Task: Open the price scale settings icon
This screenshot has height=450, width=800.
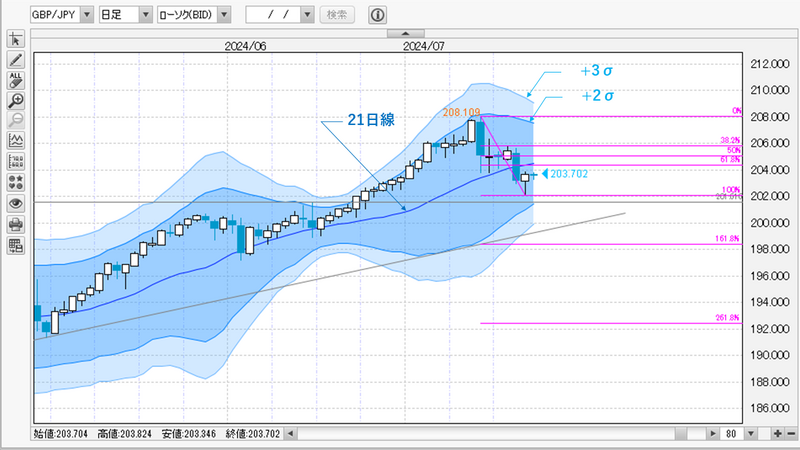Action: [15, 162]
